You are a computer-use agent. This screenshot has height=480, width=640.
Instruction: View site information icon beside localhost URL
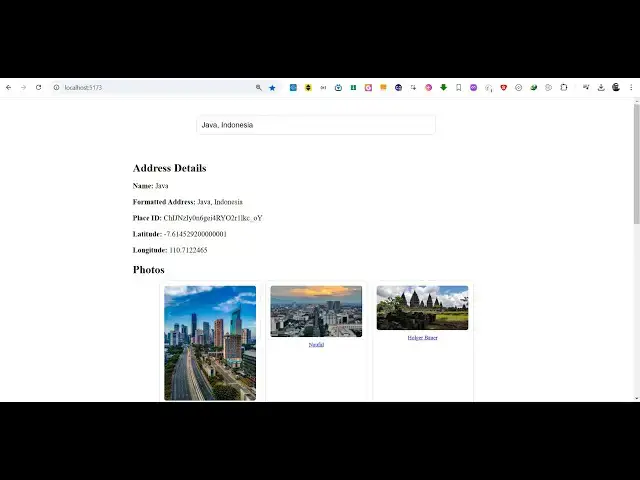click(56, 87)
